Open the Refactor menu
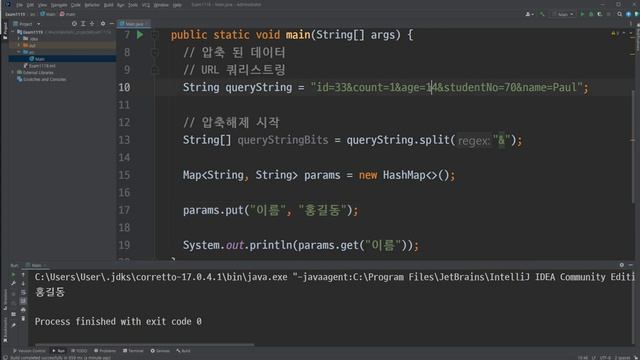 coord(92,5)
